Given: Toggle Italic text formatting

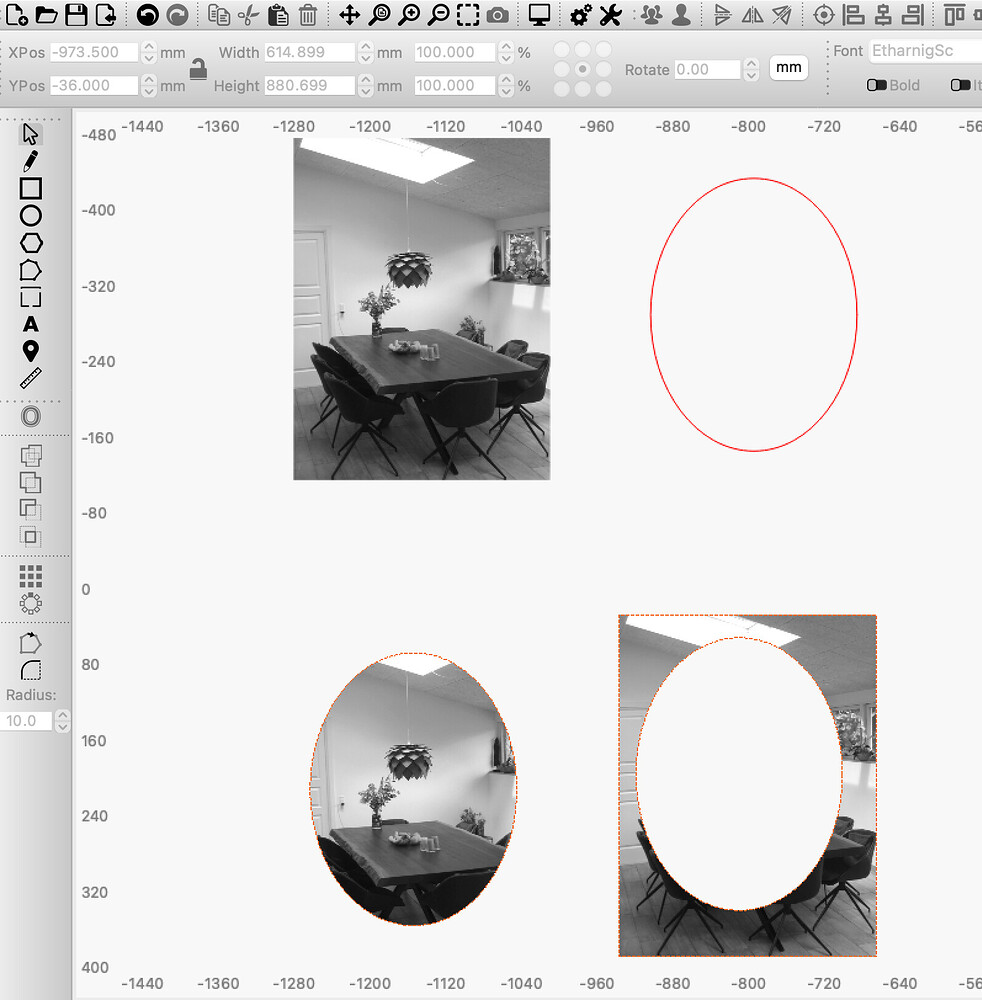Looking at the screenshot, I should click(x=962, y=85).
